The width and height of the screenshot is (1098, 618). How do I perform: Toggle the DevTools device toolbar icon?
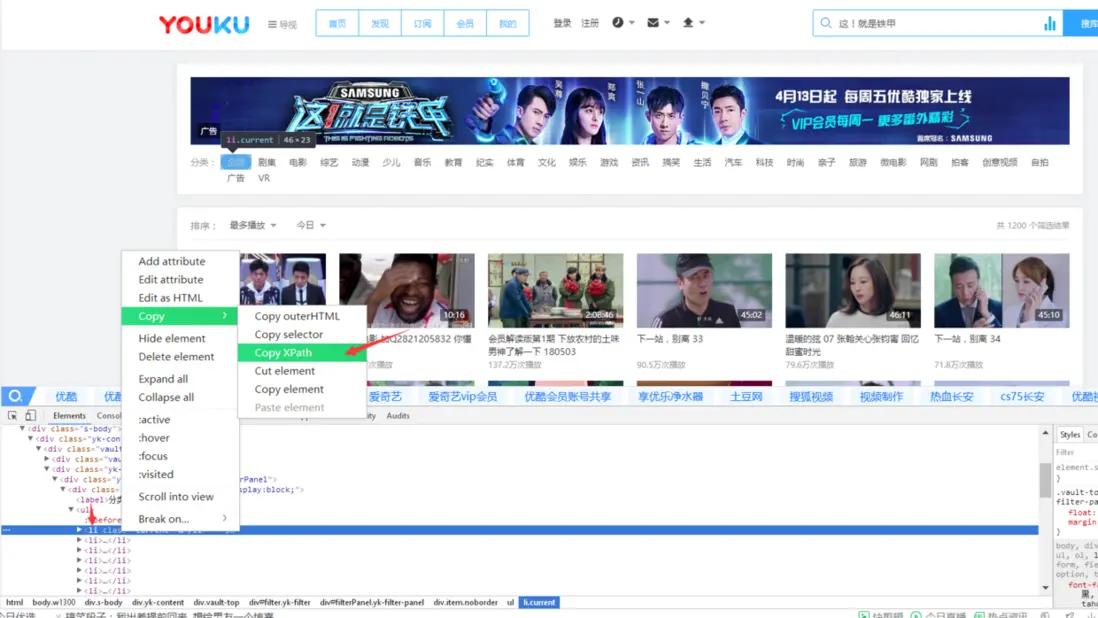pos(30,415)
